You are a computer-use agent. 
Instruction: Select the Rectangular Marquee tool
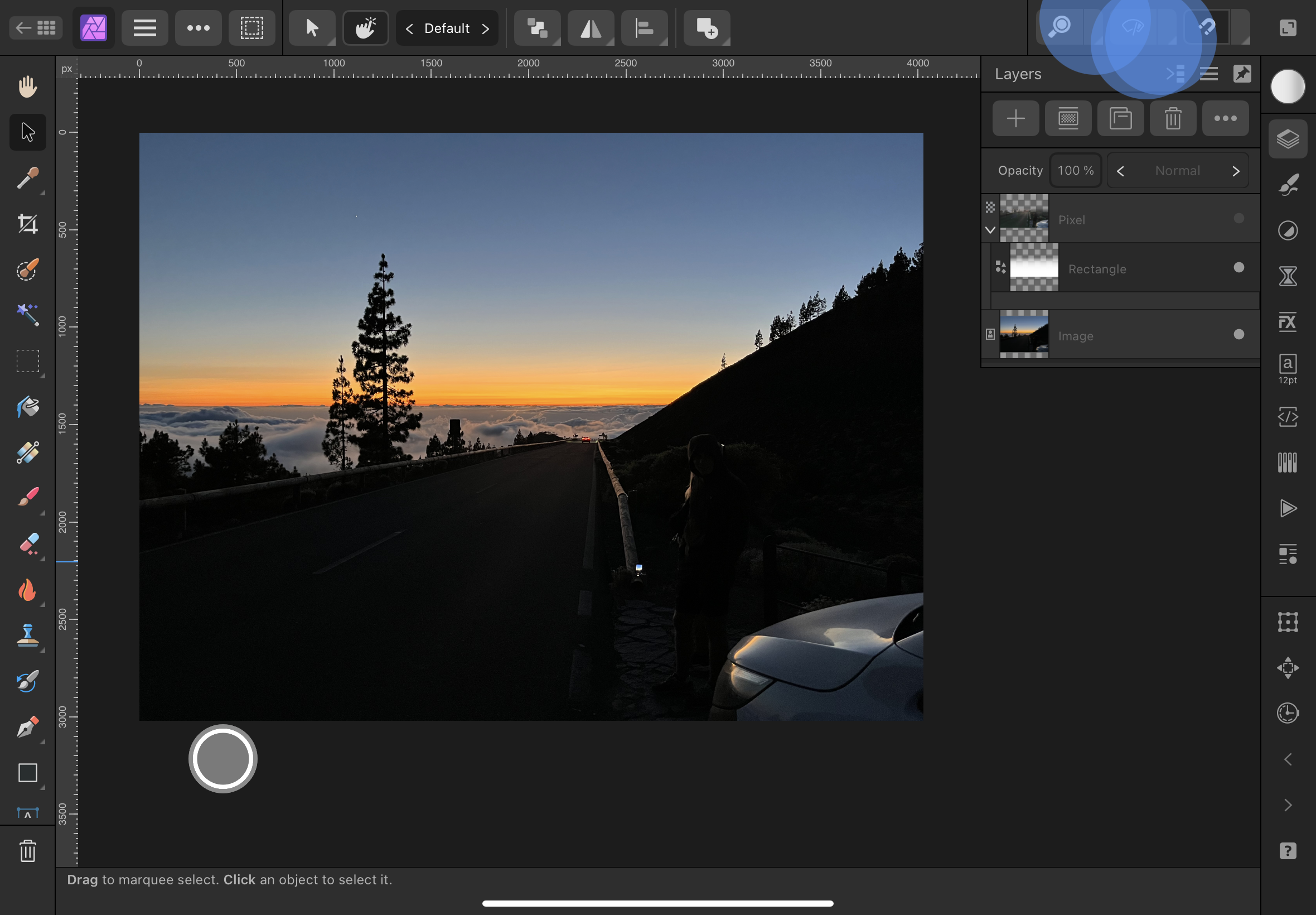point(27,361)
